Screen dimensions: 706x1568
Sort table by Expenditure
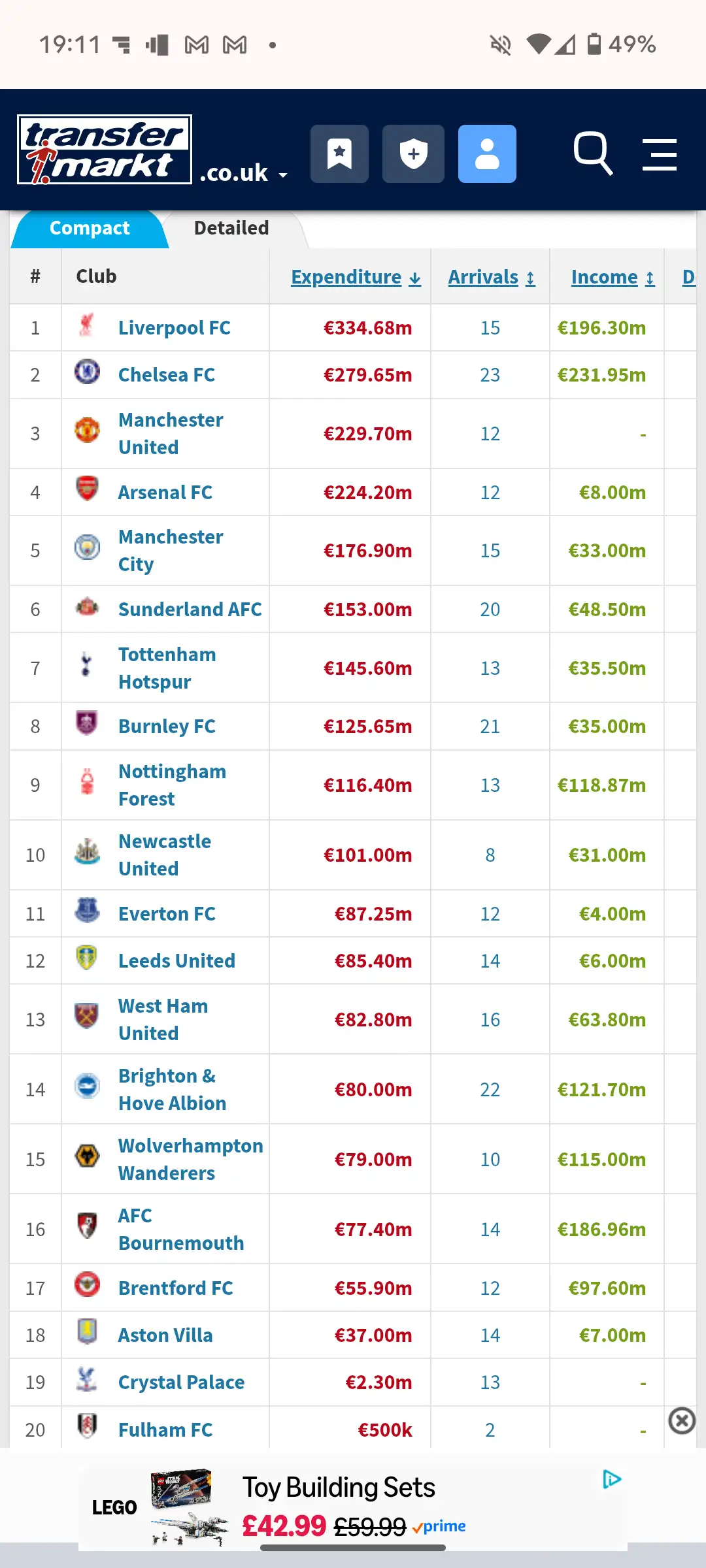point(356,277)
